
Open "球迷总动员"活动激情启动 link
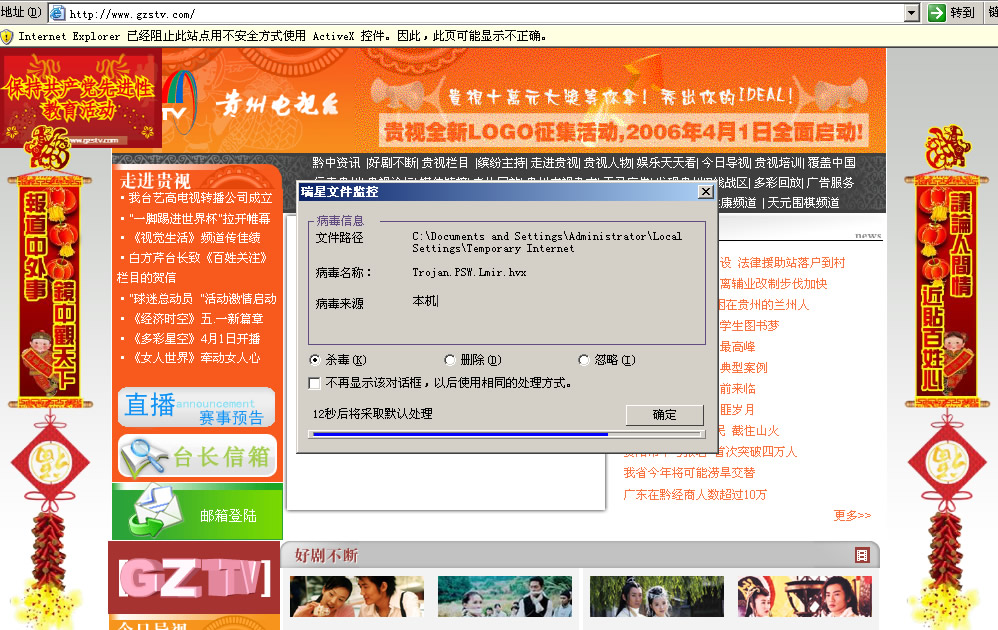coord(203,299)
